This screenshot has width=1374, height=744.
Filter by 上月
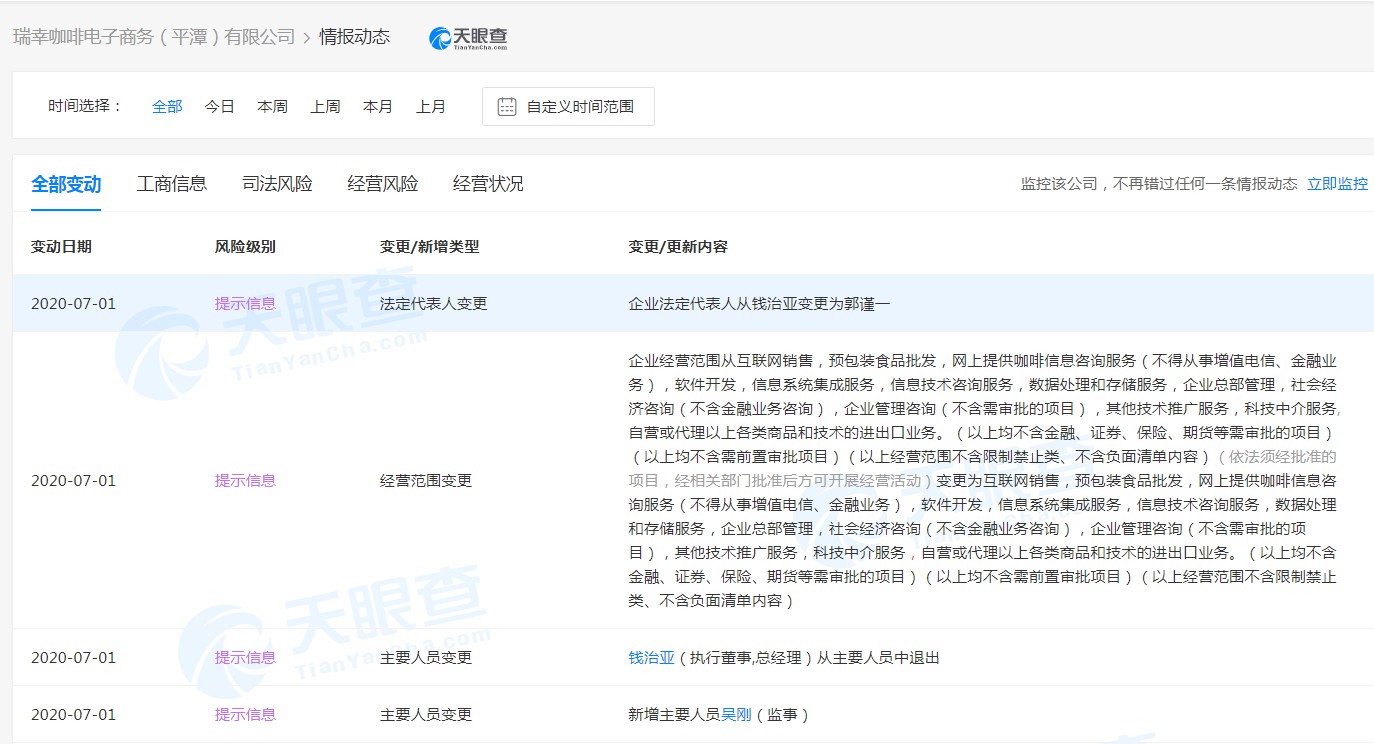[431, 106]
